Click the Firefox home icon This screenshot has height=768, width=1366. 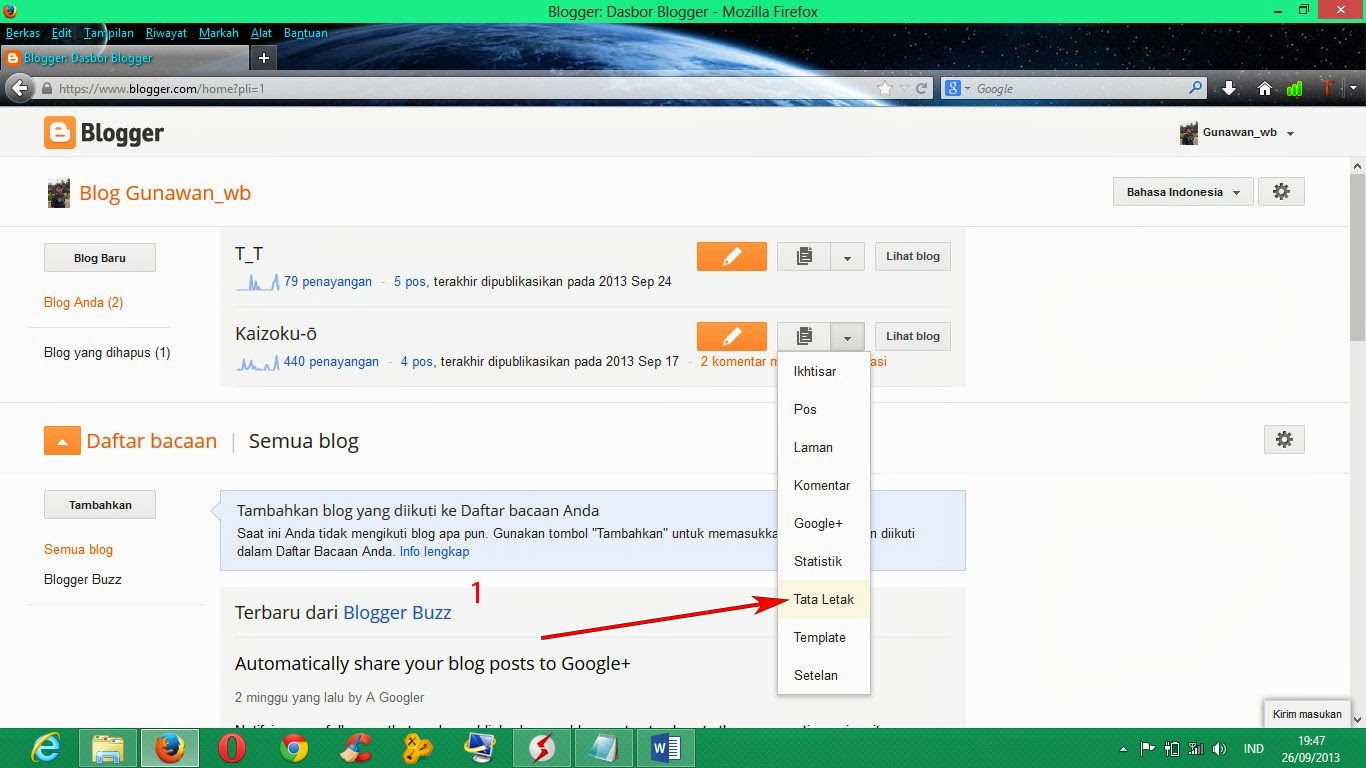[1266, 88]
